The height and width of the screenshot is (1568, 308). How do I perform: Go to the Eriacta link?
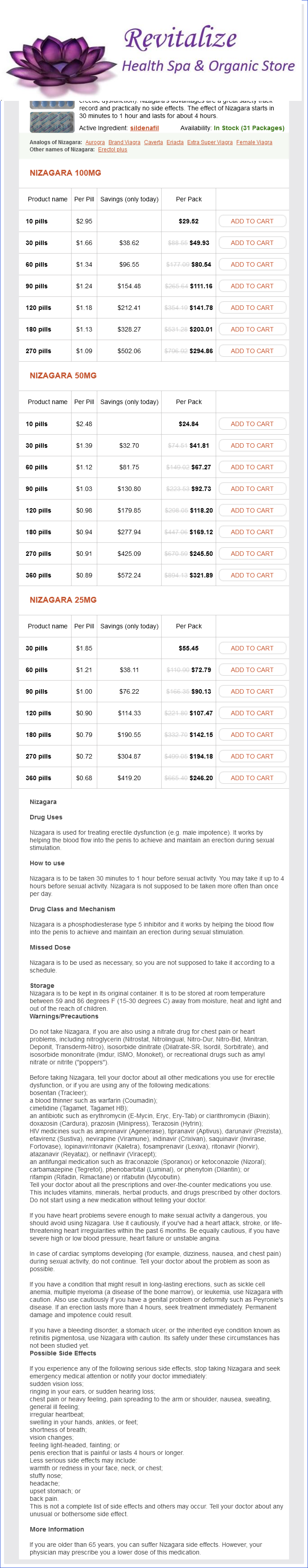tap(175, 142)
